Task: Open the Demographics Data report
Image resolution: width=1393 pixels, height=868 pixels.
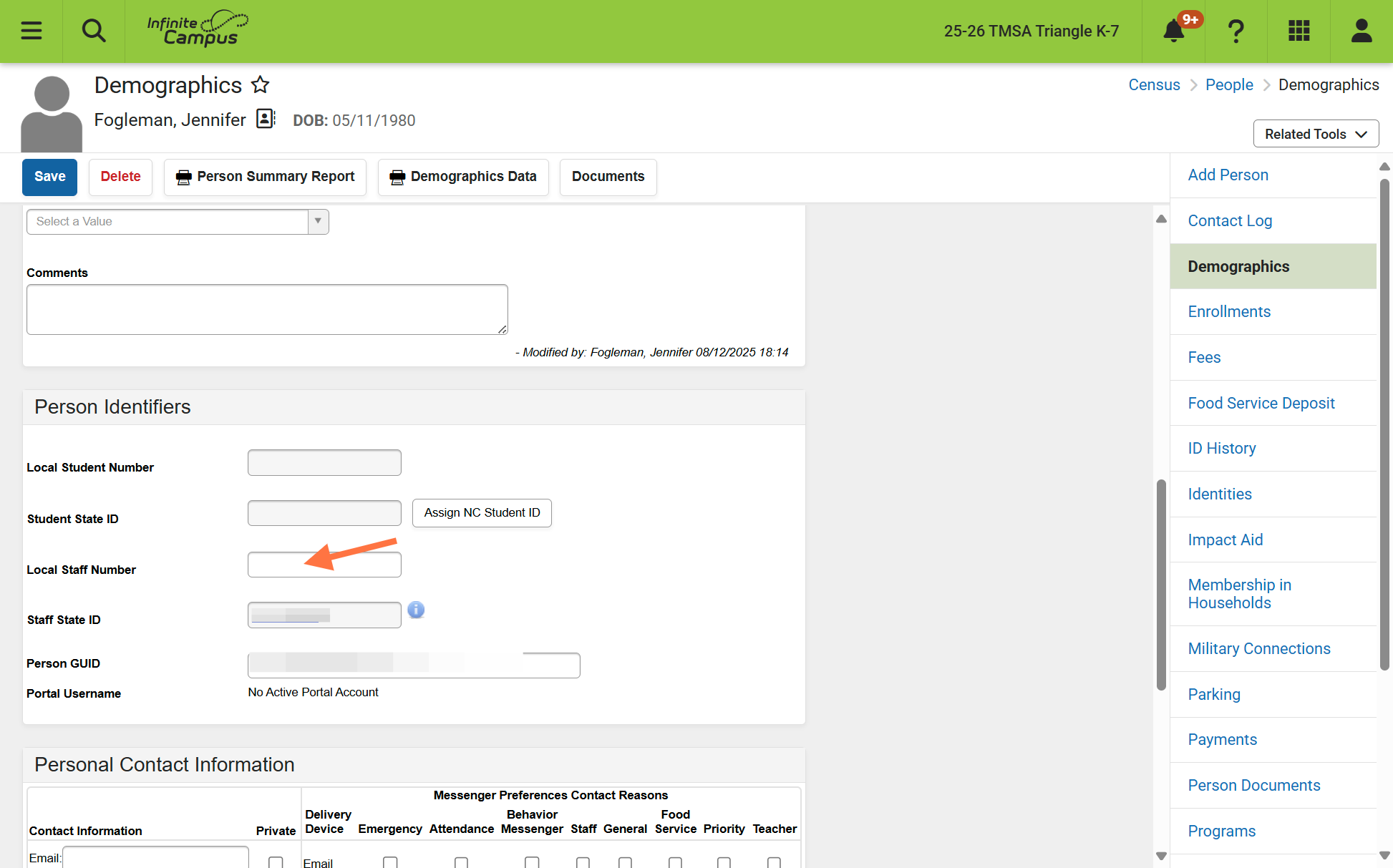Action: click(463, 177)
